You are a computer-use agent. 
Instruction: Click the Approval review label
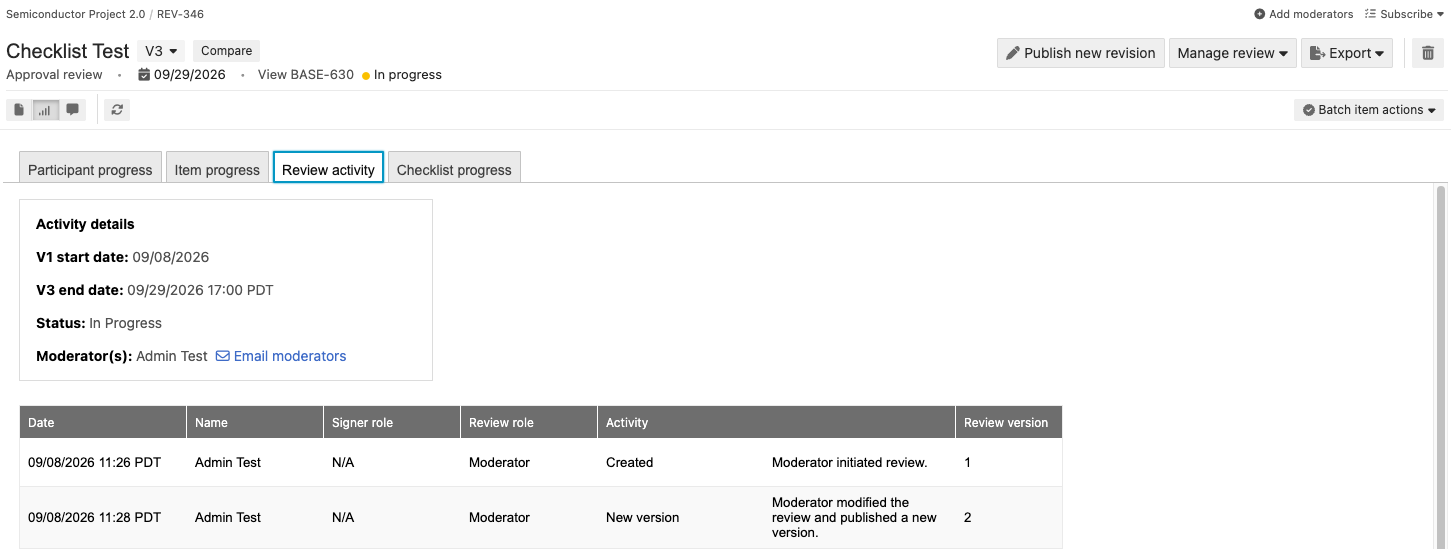tap(54, 75)
